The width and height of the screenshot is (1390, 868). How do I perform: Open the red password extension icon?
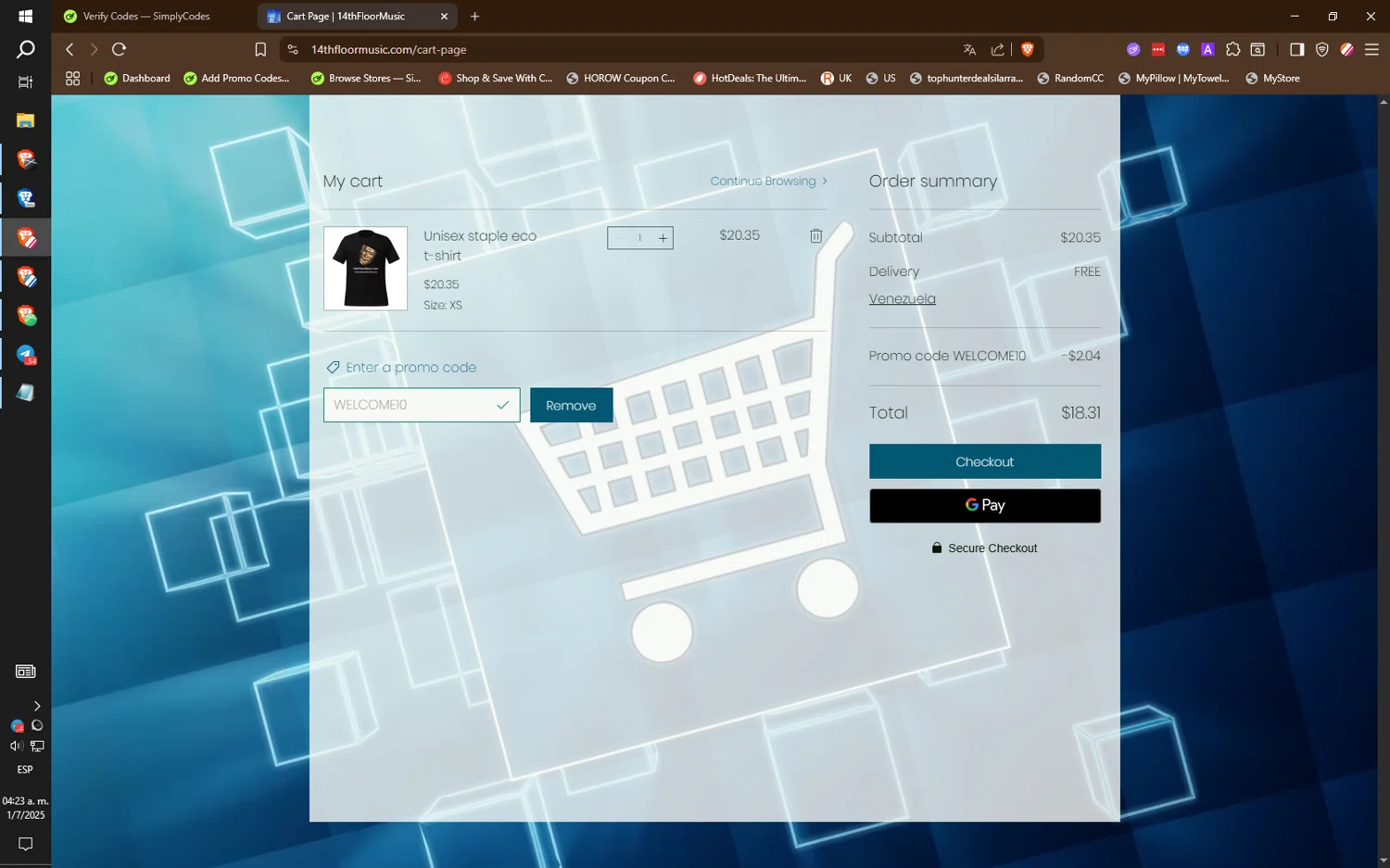tap(1158, 49)
